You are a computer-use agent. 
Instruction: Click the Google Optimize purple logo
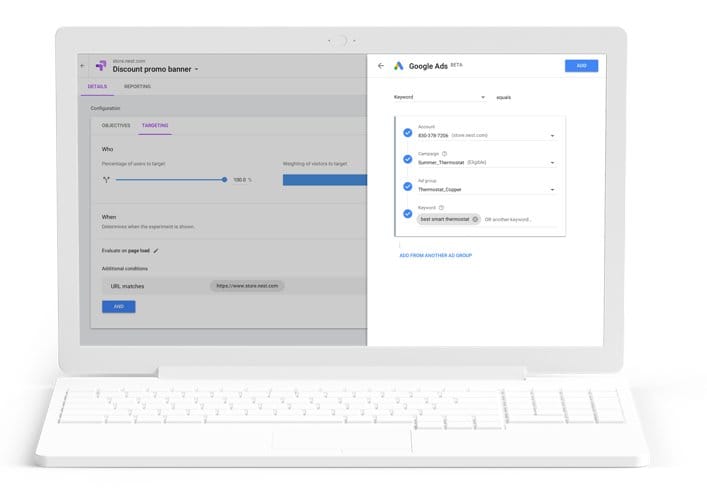pos(100,66)
